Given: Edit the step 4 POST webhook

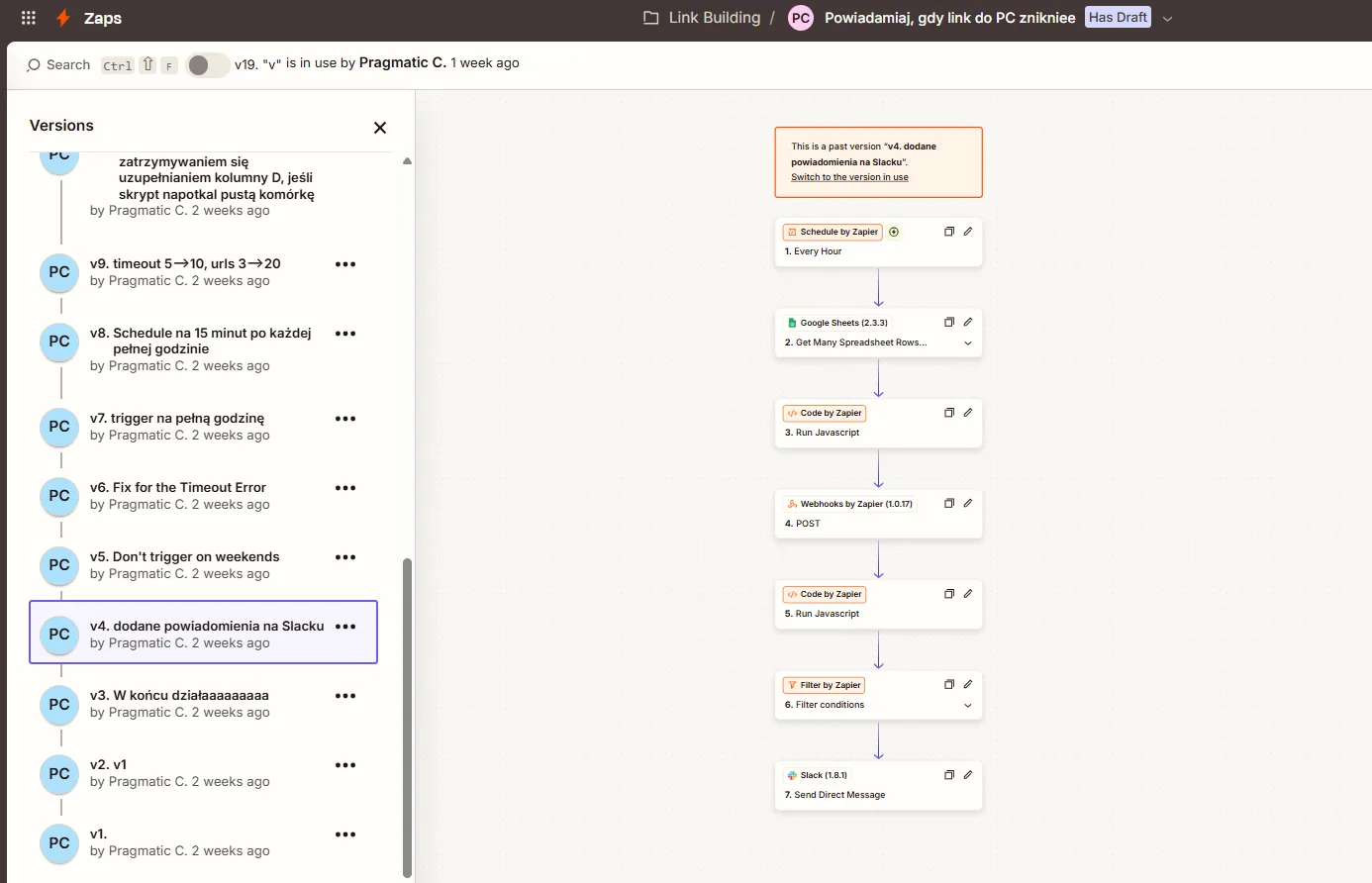Looking at the screenshot, I should pos(968,503).
